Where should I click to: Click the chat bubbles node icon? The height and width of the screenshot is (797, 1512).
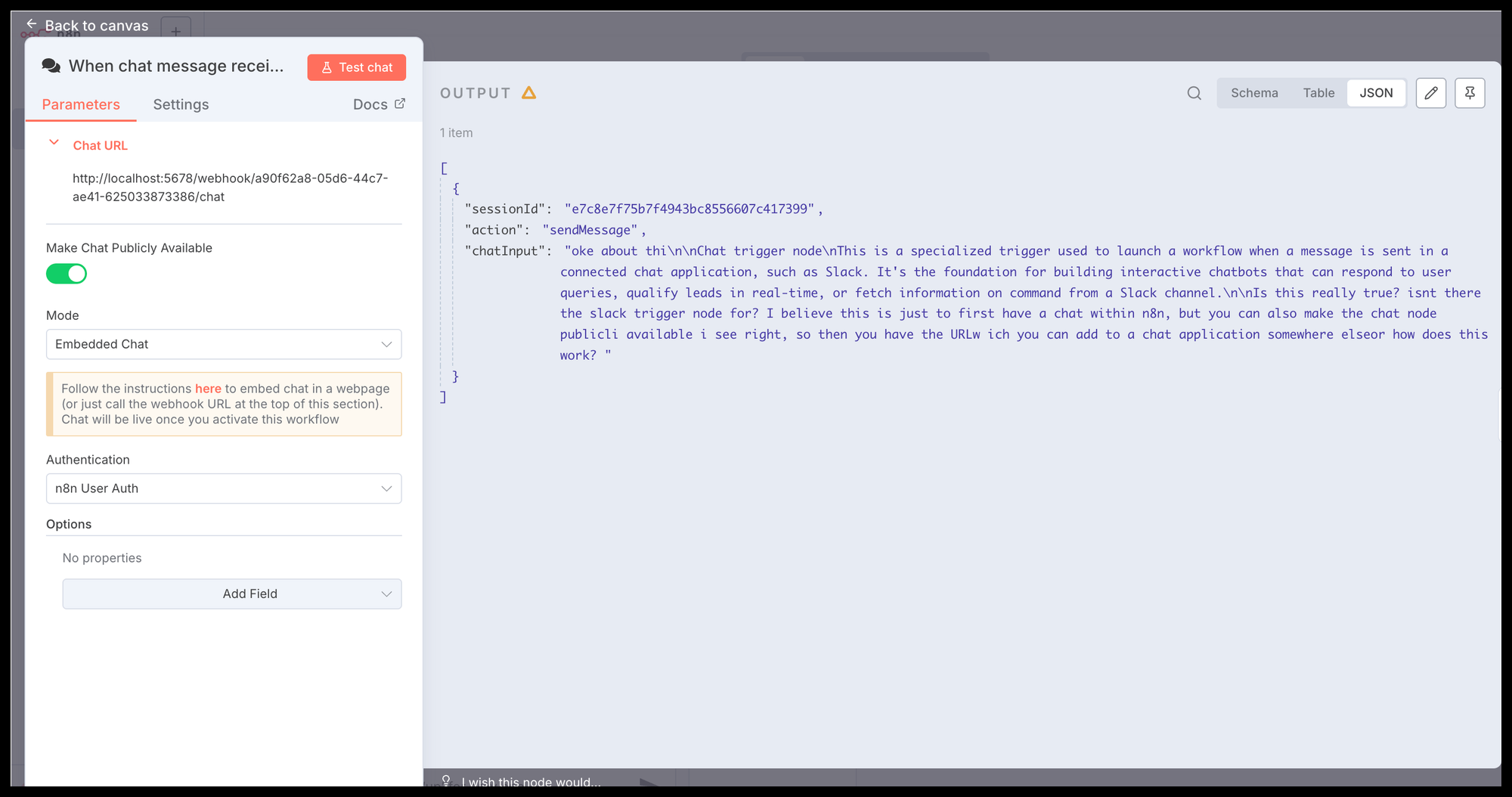point(51,66)
